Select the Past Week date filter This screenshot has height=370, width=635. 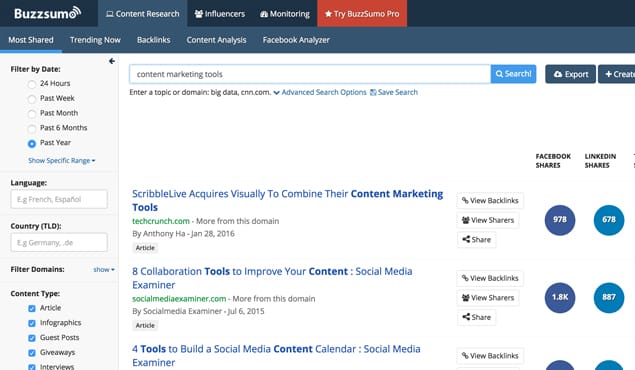pyautogui.click(x=32, y=99)
